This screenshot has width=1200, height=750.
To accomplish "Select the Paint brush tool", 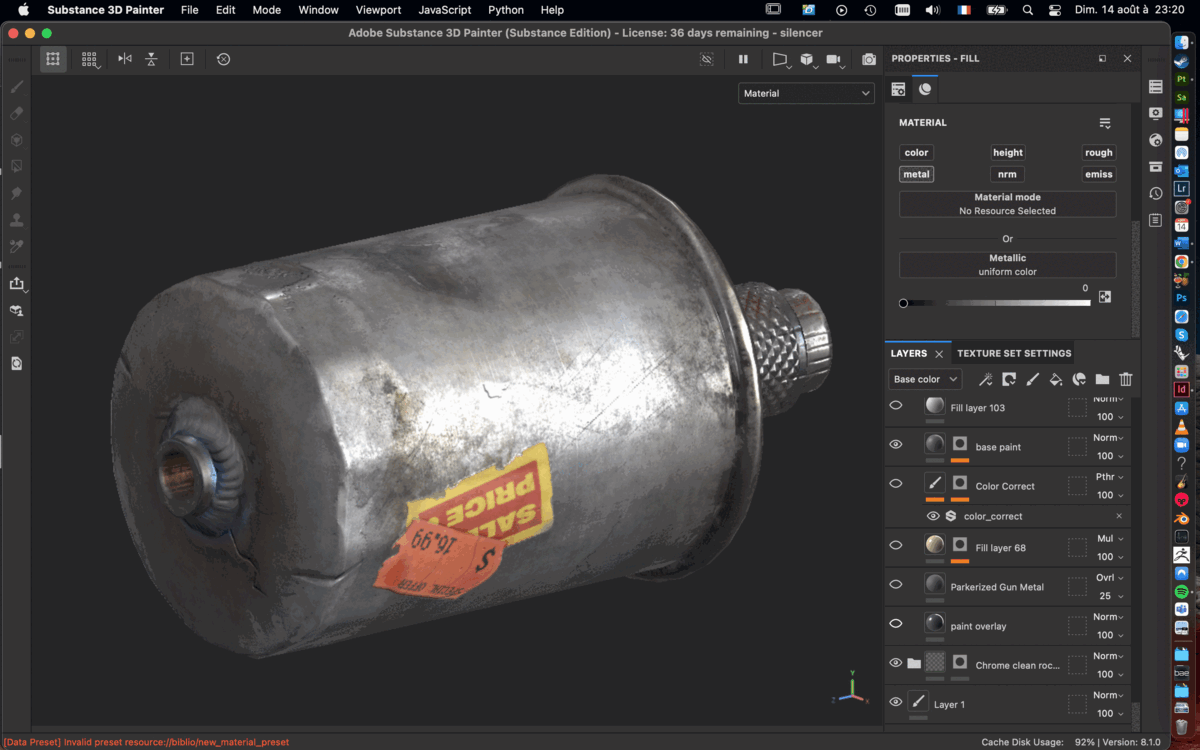I will [x=15, y=87].
